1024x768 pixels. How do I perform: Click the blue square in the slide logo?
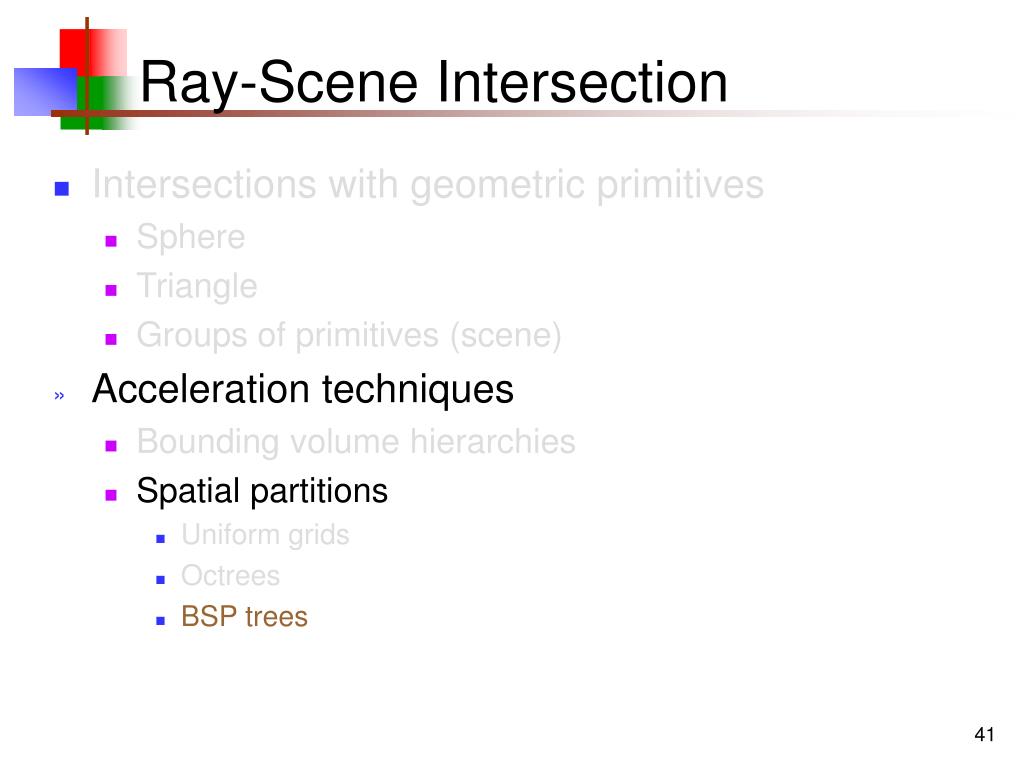click(45, 92)
